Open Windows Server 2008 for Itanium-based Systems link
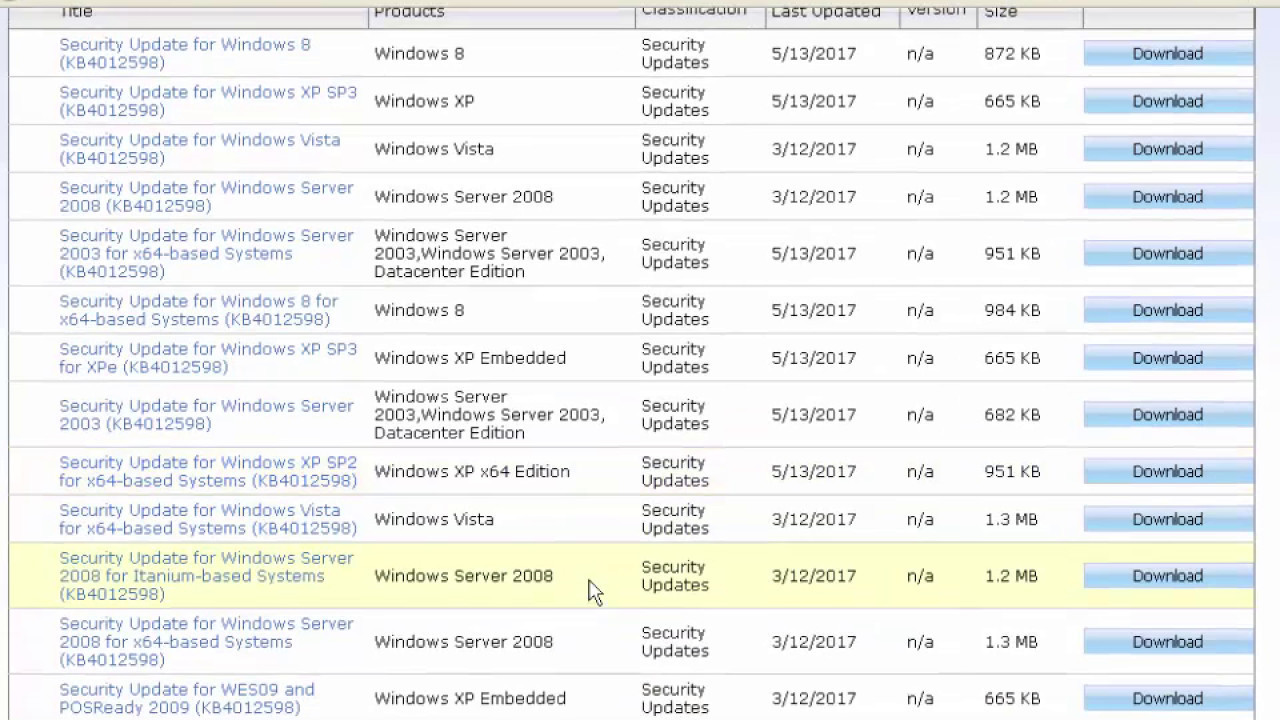This screenshot has width=1280, height=720. point(206,576)
